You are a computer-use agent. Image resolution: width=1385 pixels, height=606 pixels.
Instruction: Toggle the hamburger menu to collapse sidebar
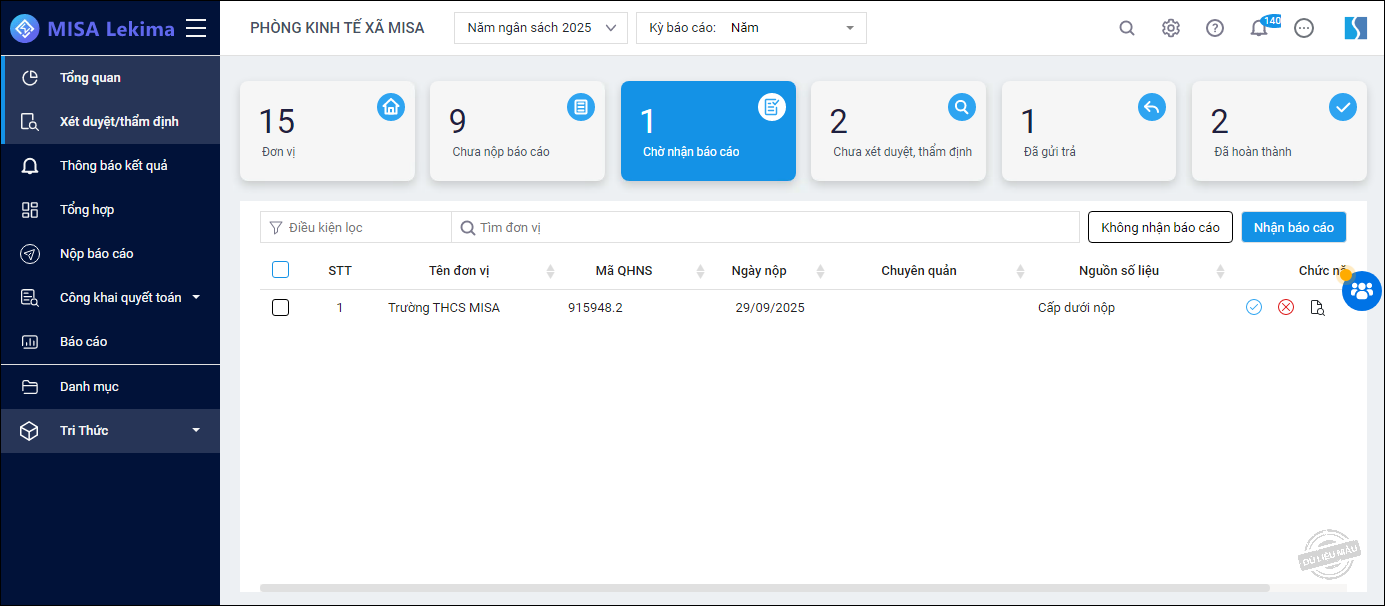[196, 28]
